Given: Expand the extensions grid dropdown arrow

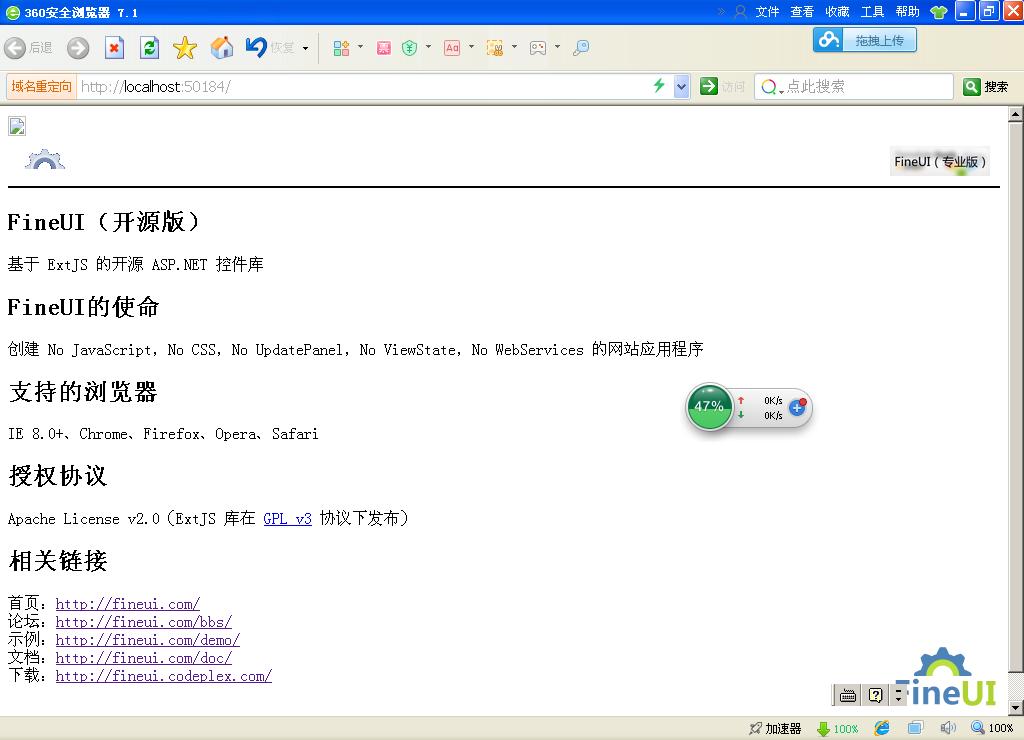Looking at the screenshot, I should click(360, 47).
